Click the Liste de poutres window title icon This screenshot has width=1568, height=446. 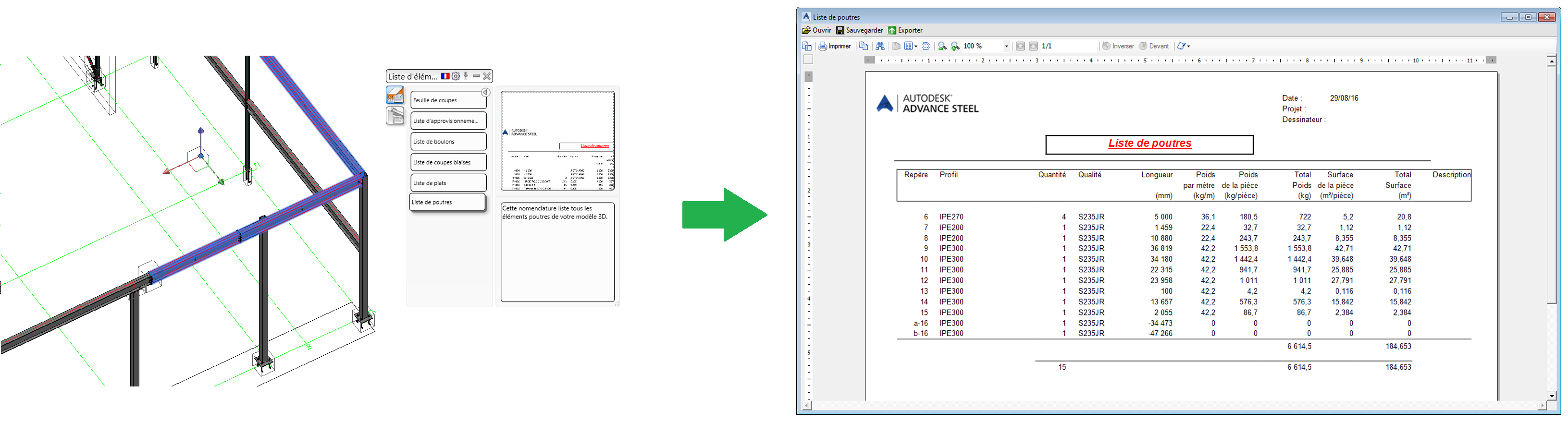pos(806,17)
